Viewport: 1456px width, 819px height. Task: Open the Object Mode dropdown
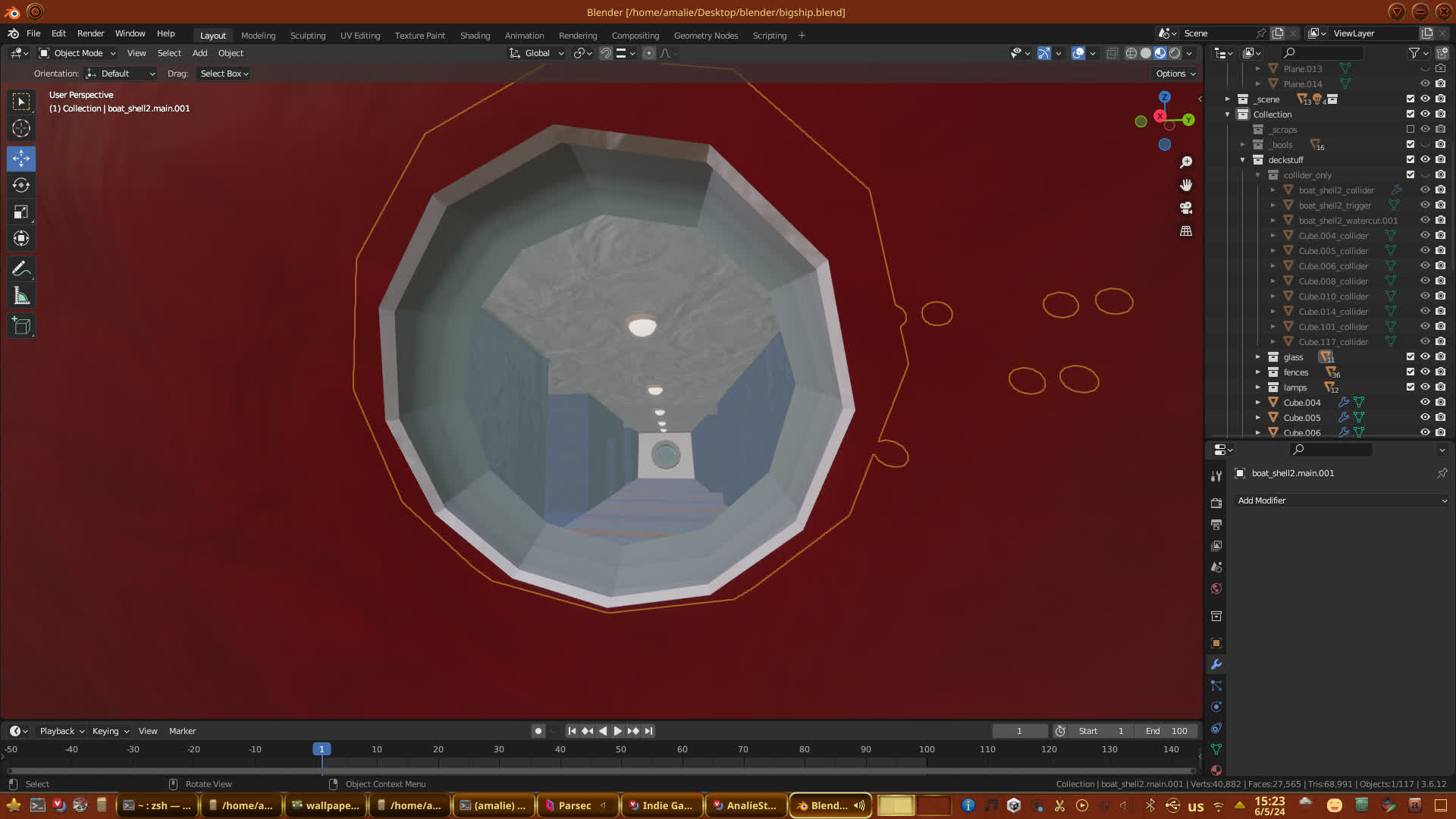coord(77,53)
